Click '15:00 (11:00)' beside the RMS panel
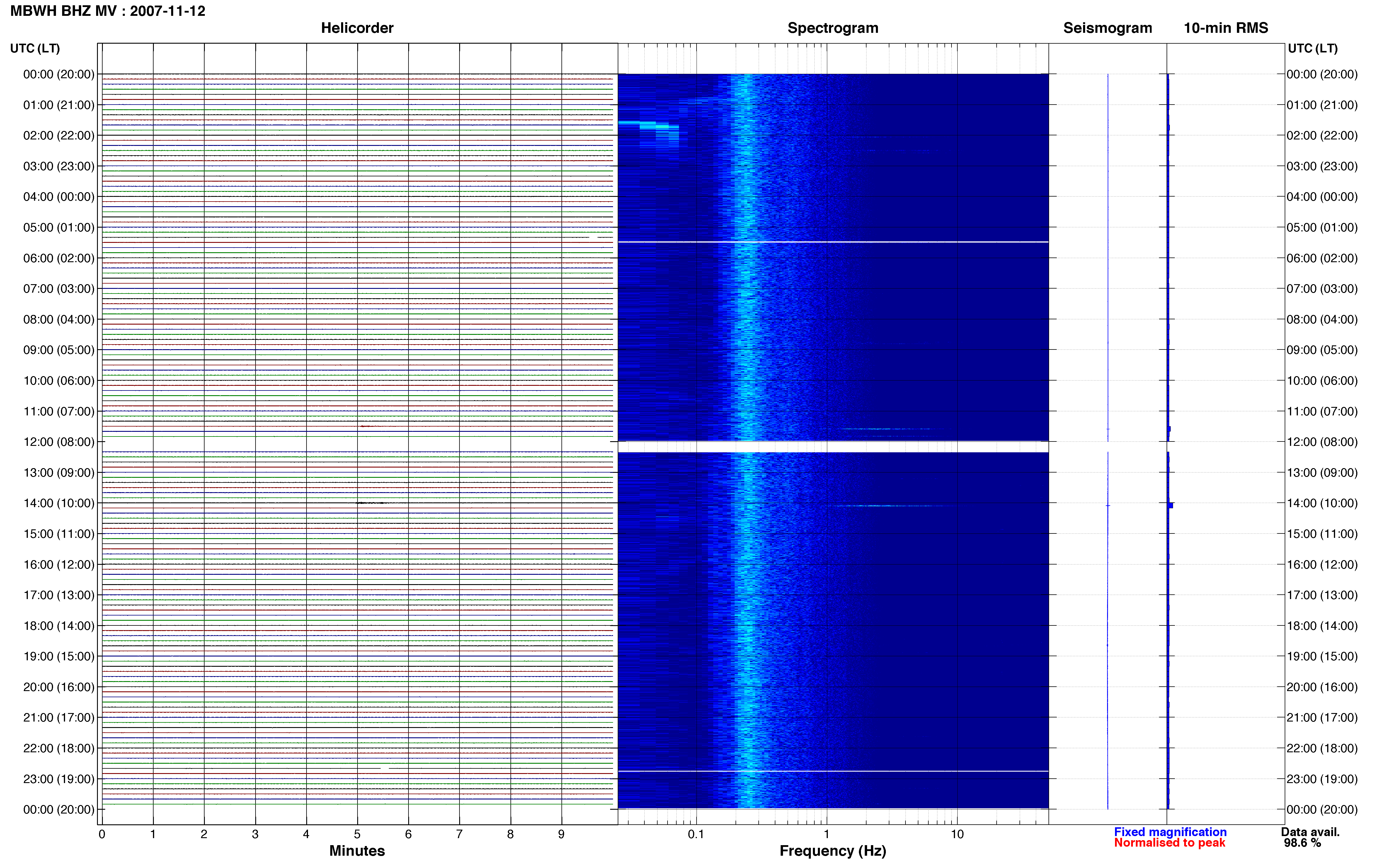 [1322, 534]
